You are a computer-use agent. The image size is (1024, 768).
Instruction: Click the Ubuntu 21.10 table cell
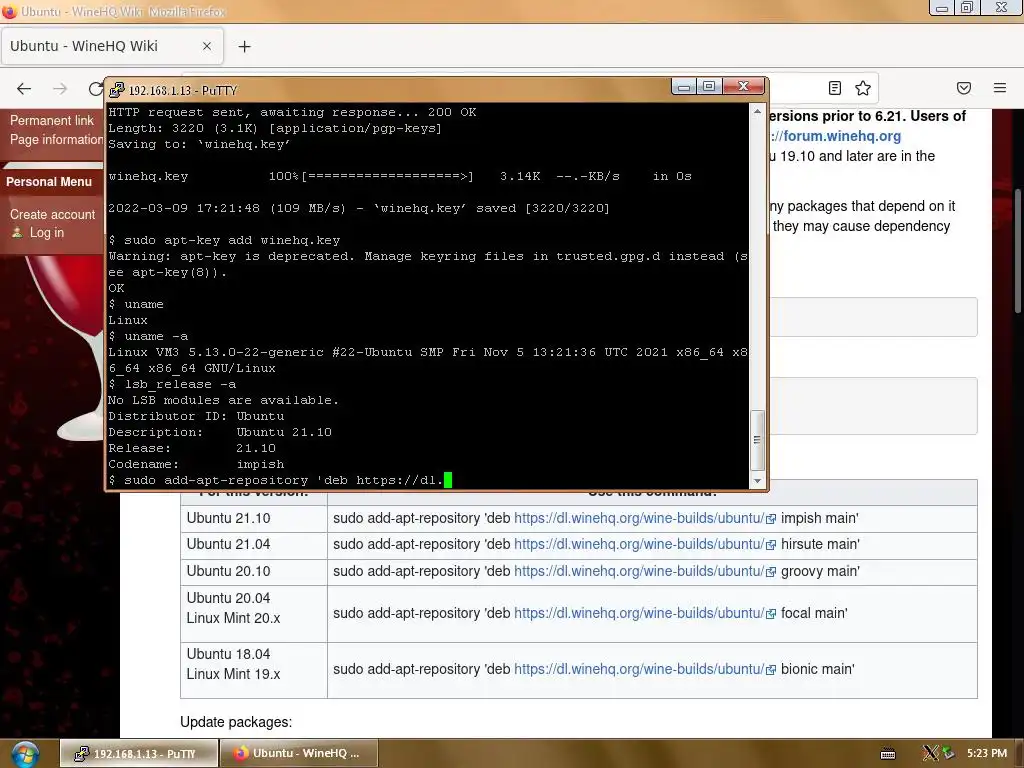tap(254, 519)
